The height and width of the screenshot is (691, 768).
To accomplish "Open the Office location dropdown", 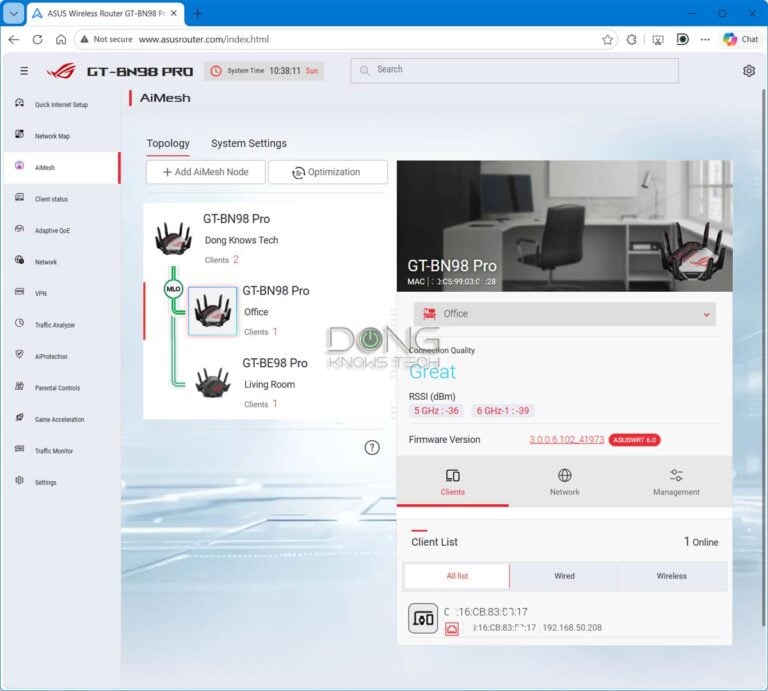I will (x=564, y=313).
